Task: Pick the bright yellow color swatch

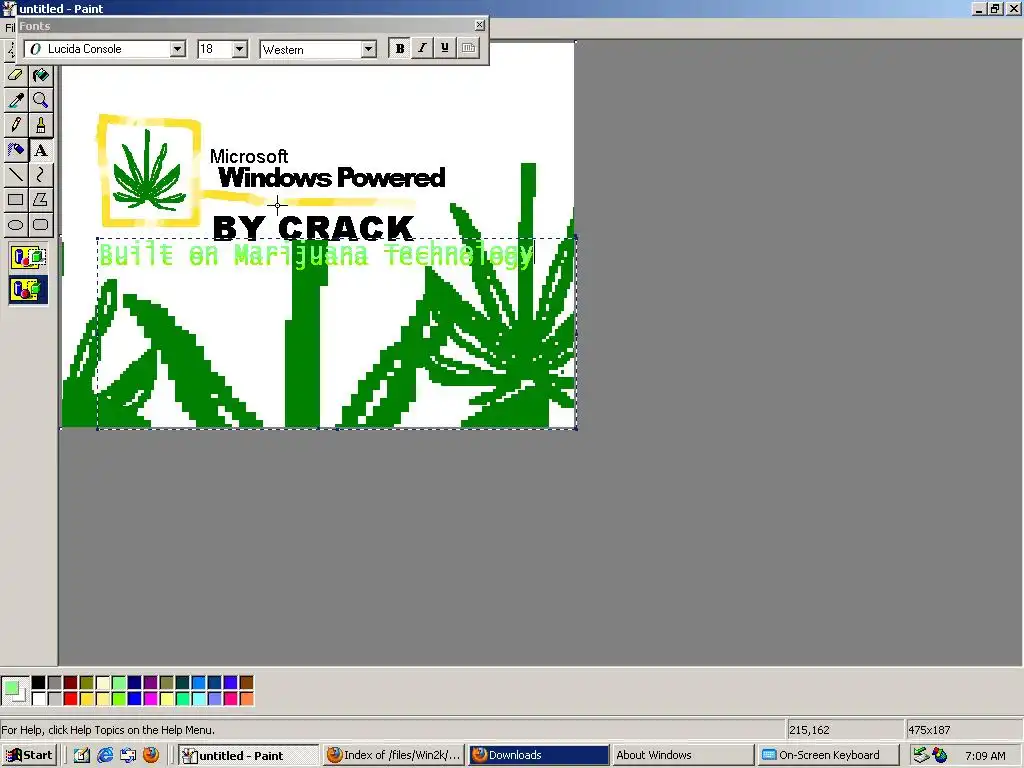Action: [86, 699]
